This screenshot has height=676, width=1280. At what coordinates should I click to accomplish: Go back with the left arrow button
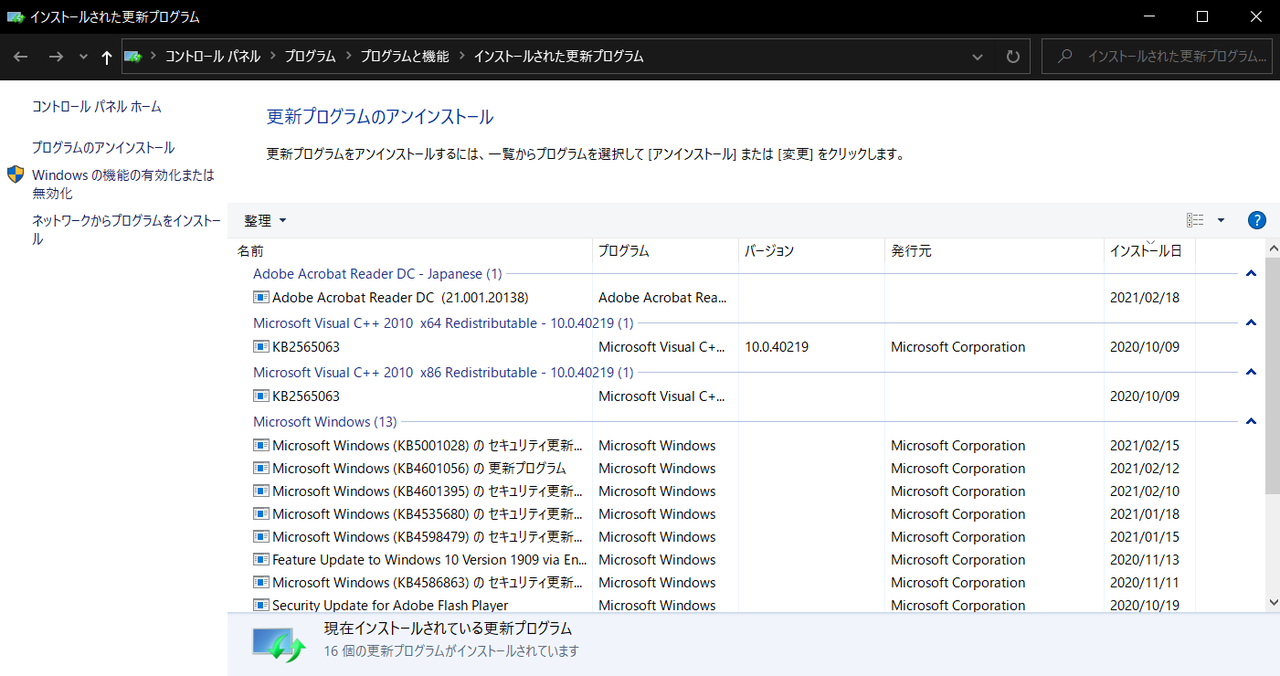click(21, 57)
